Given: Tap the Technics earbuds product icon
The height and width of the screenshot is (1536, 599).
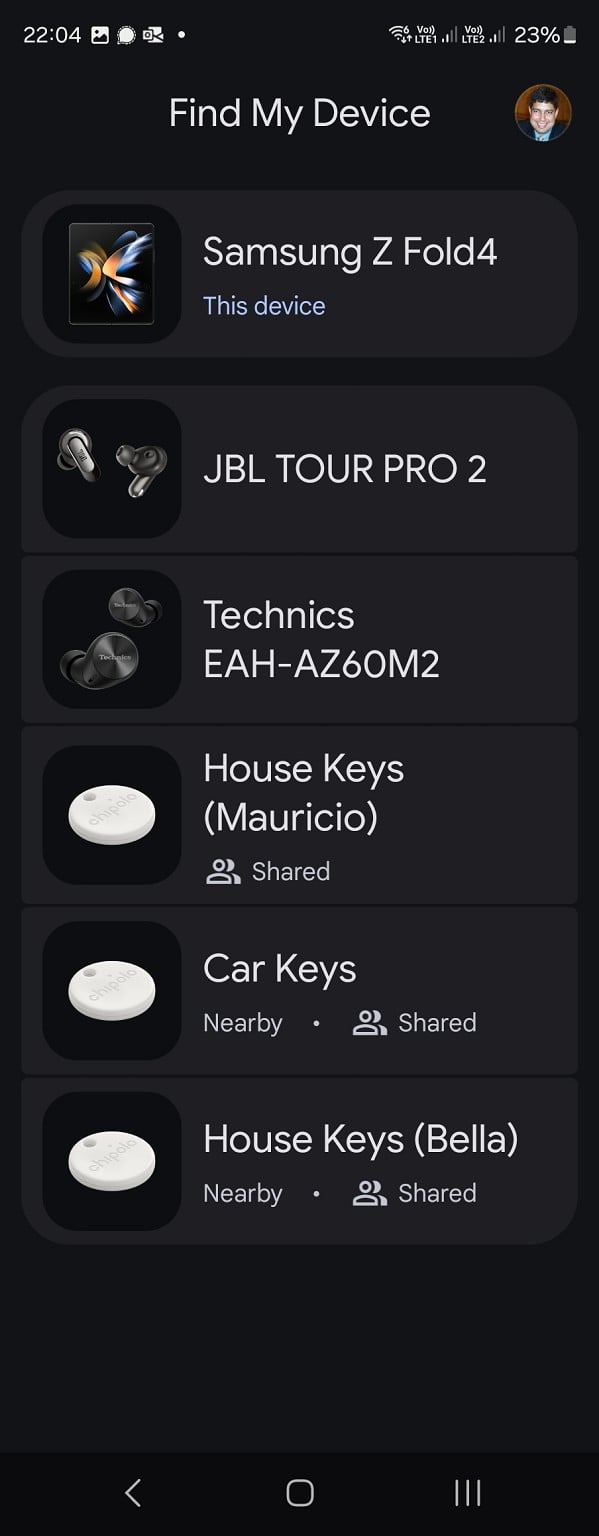Looking at the screenshot, I should coord(112,640).
